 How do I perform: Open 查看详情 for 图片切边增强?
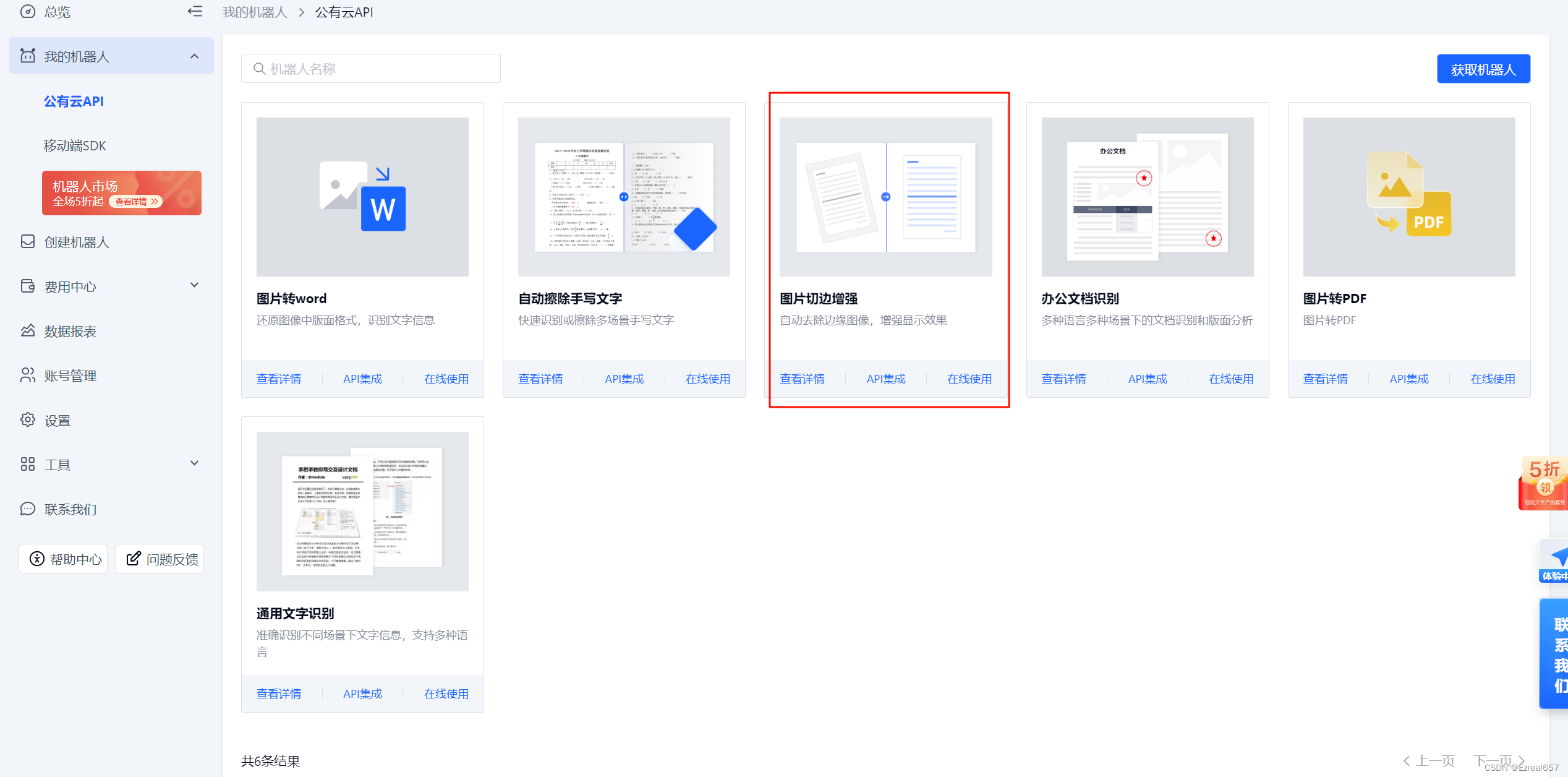pyautogui.click(x=802, y=379)
